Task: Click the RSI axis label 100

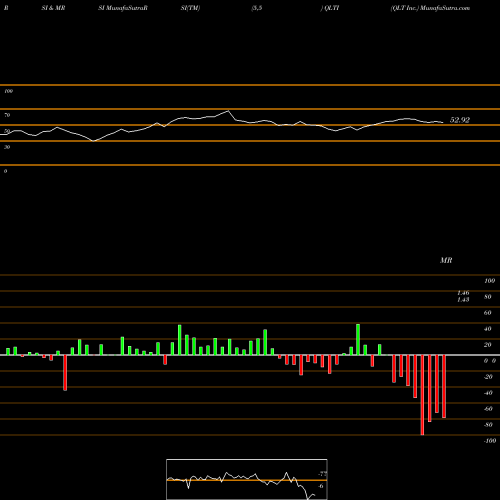Action: [8, 91]
